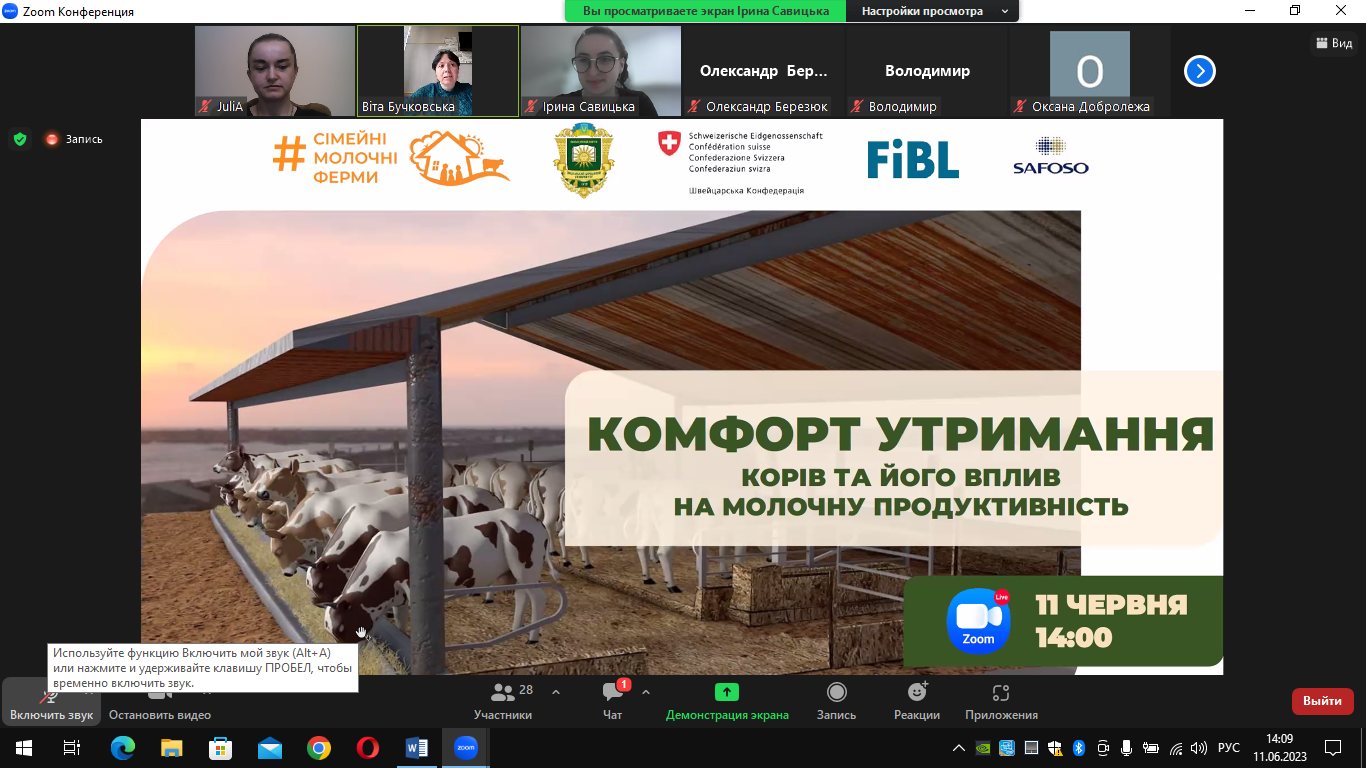Click the red Выйти leave button
The width and height of the screenshot is (1366, 768).
click(x=1322, y=701)
